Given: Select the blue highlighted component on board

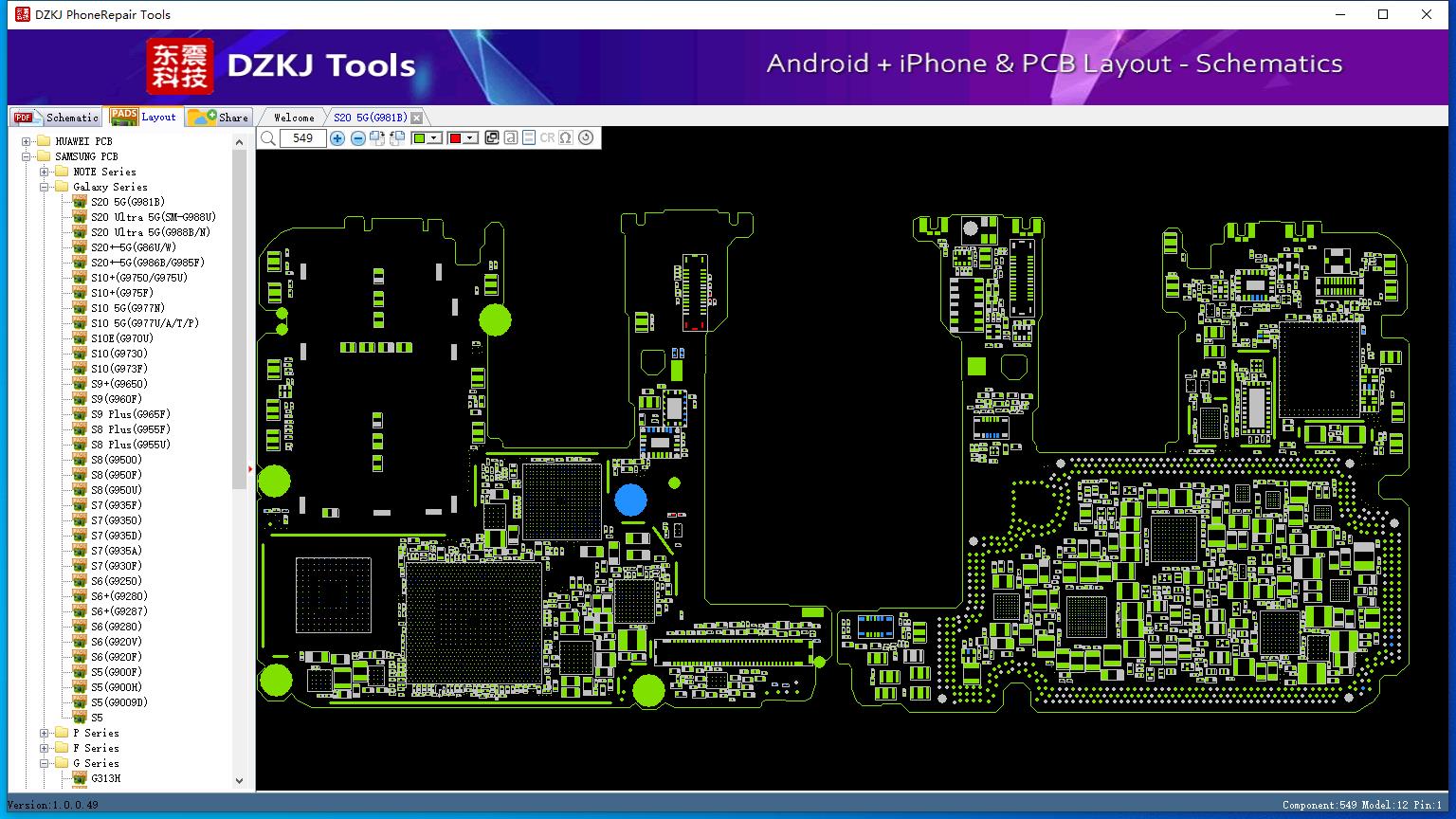Looking at the screenshot, I should [x=630, y=500].
